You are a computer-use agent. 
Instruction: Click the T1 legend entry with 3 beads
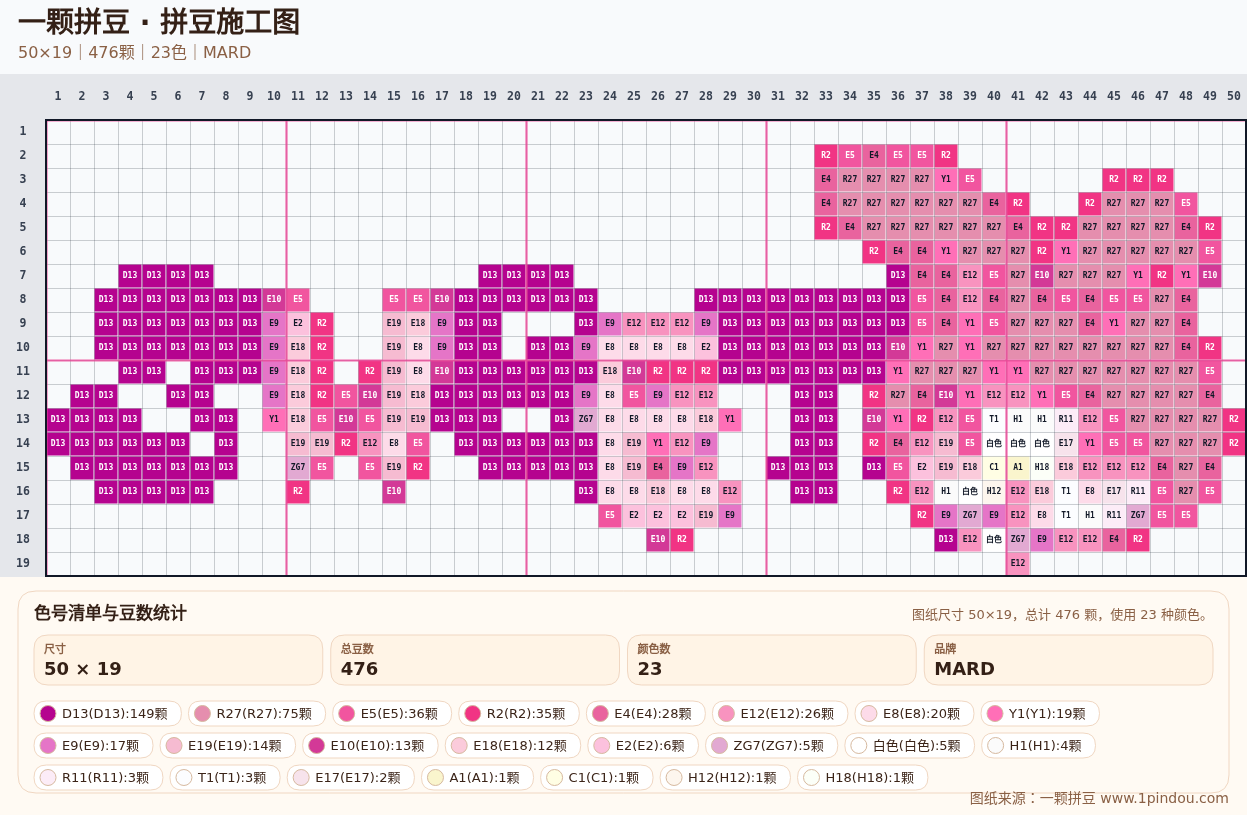point(225,778)
